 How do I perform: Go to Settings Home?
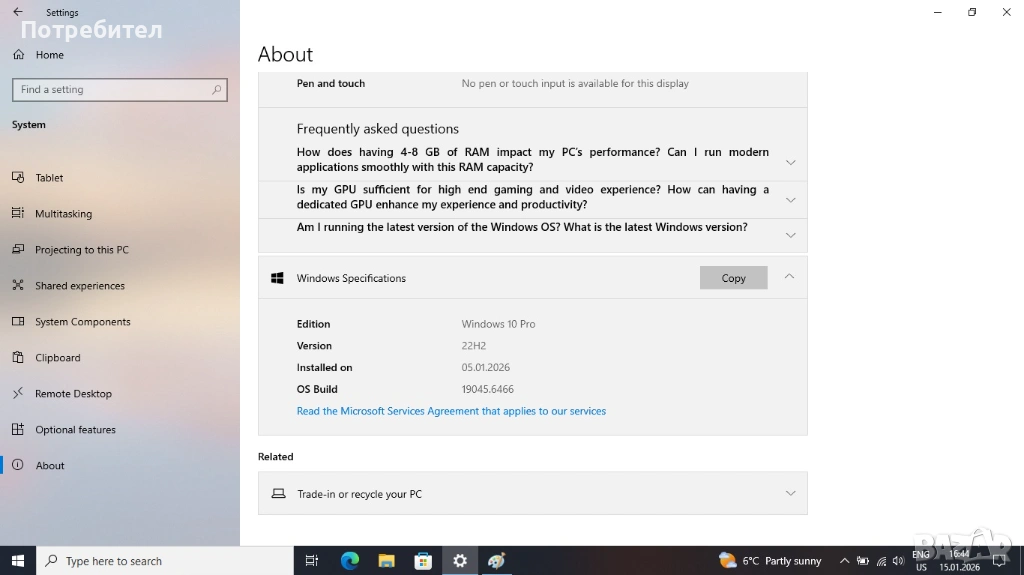[x=49, y=55]
